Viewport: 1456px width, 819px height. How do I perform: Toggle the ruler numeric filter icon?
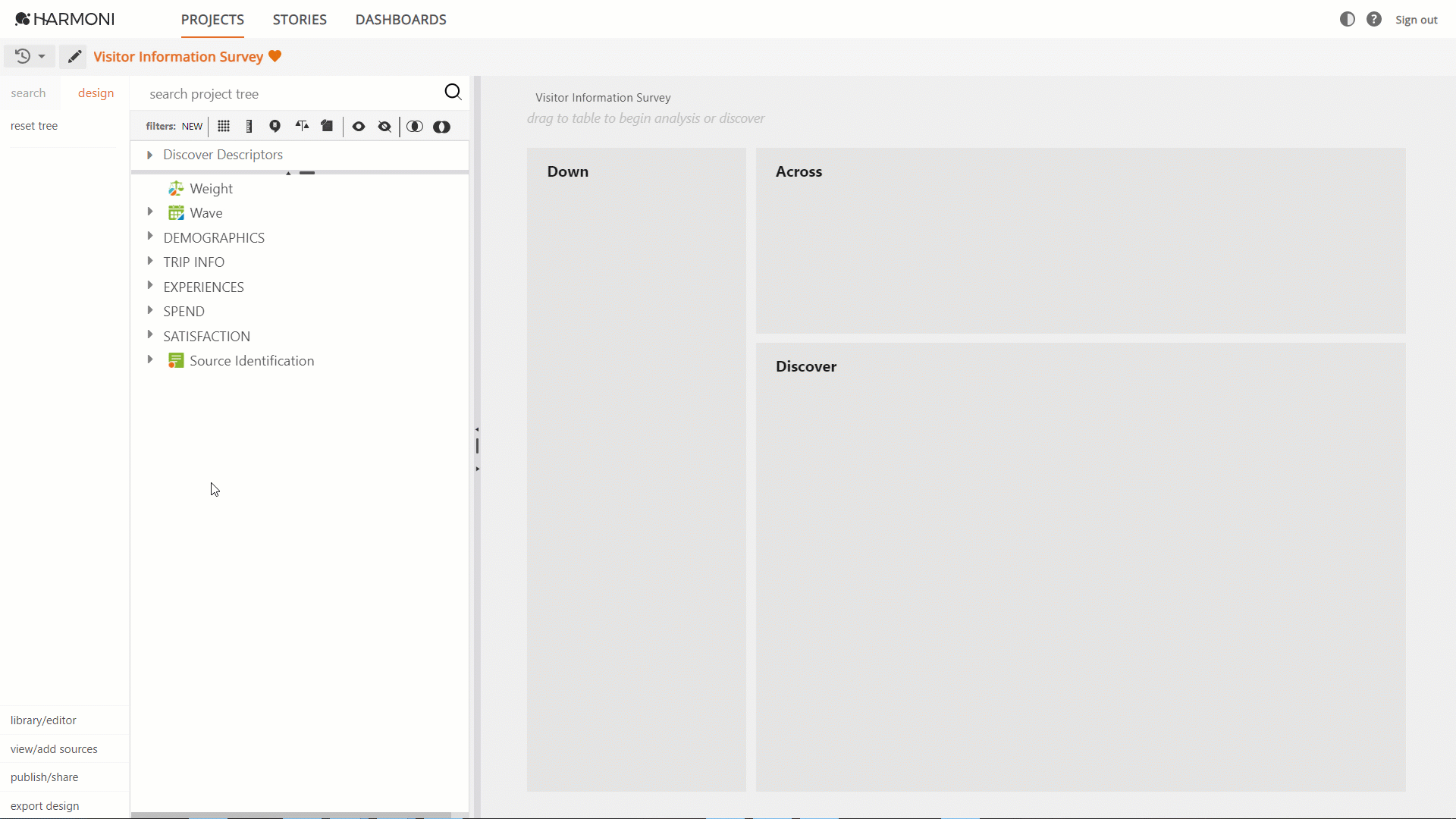[249, 126]
